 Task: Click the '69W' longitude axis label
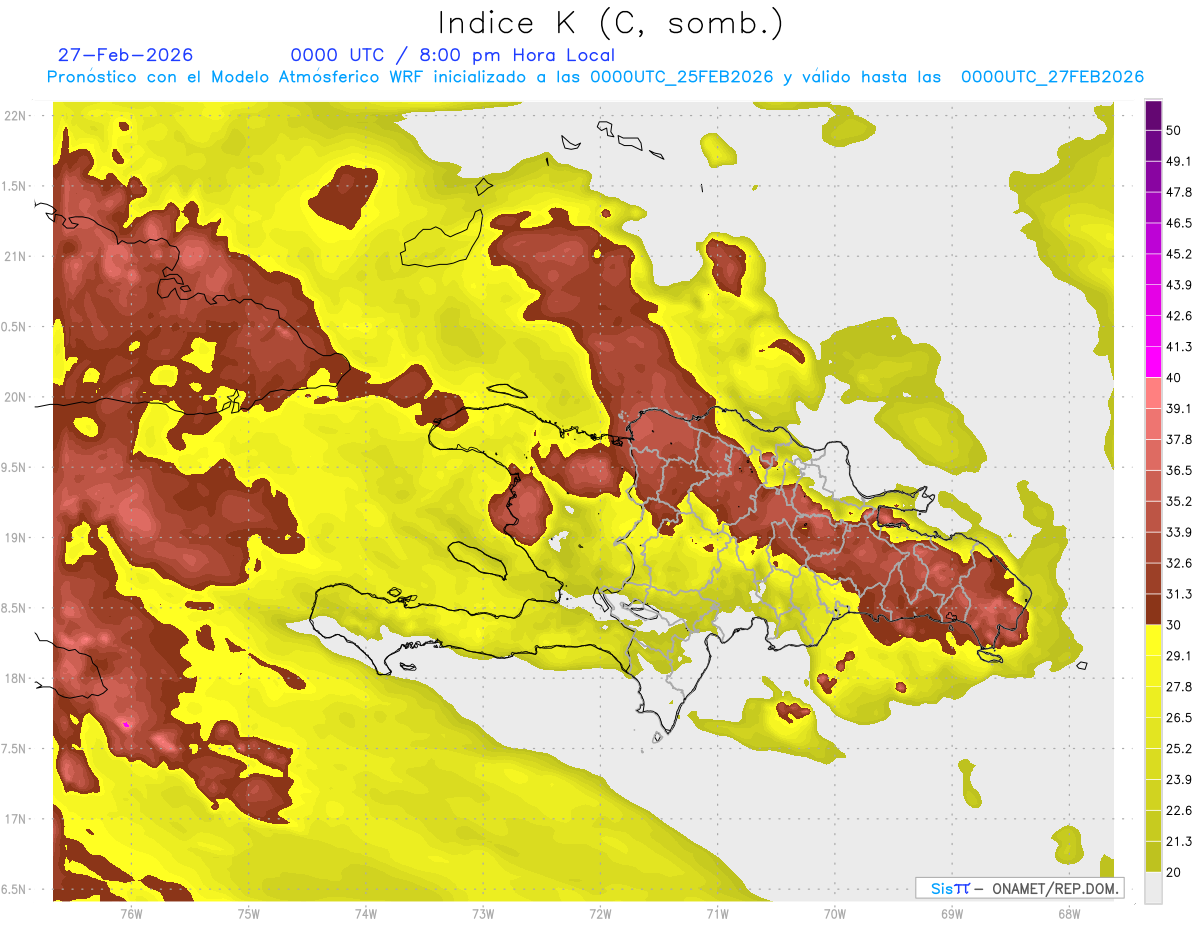[951, 913]
